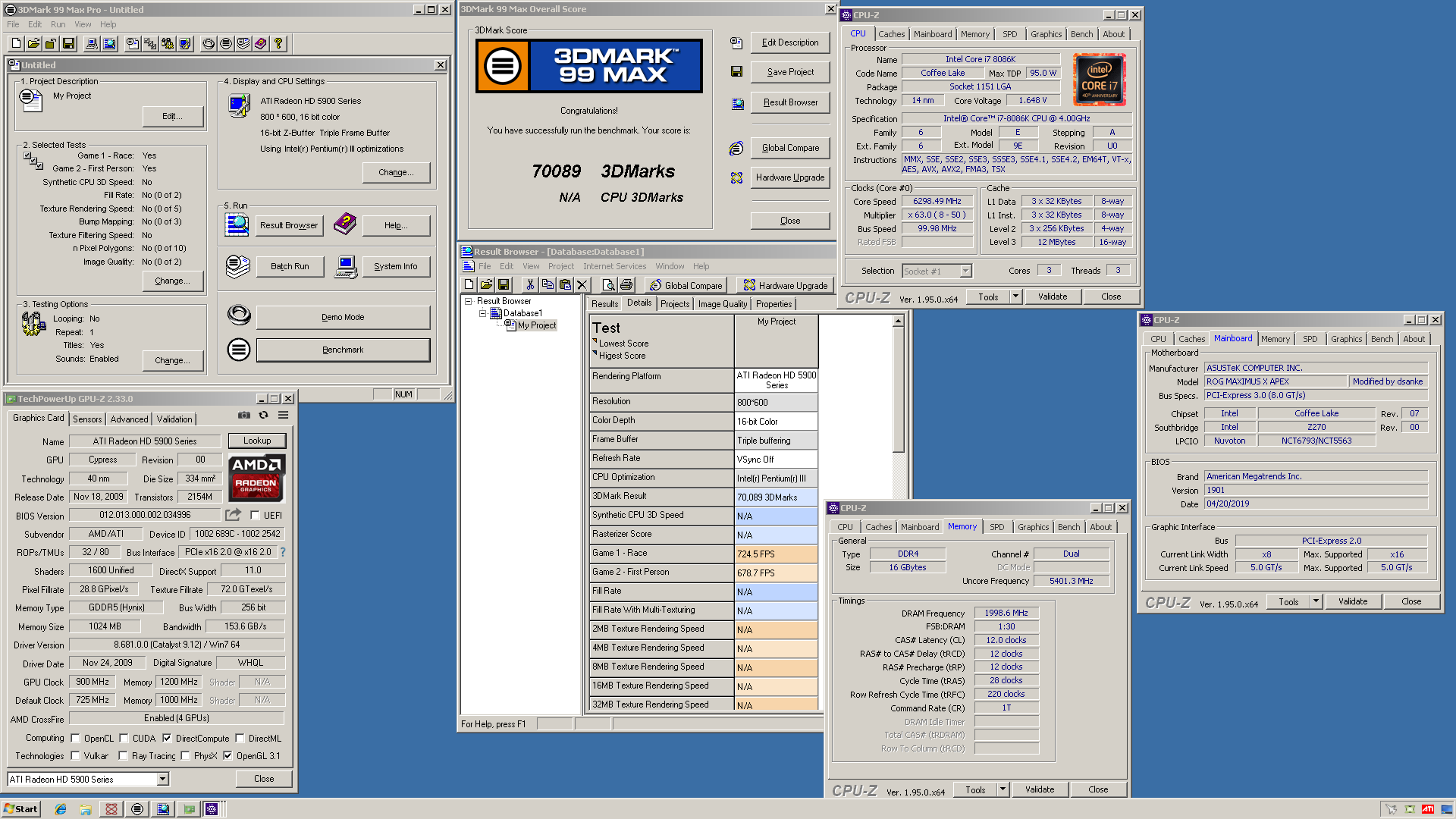Open Windows Explorer folder from taskbar

point(86,809)
